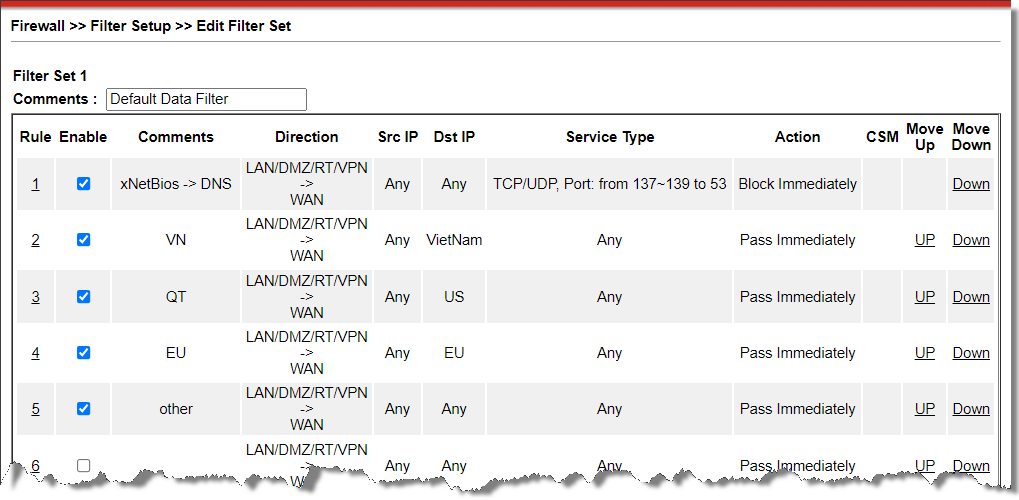Toggle the 'other' rule enable checkbox
Image resolution: width=1019 pixels, height=500 pixels.
tap(83, 409)
